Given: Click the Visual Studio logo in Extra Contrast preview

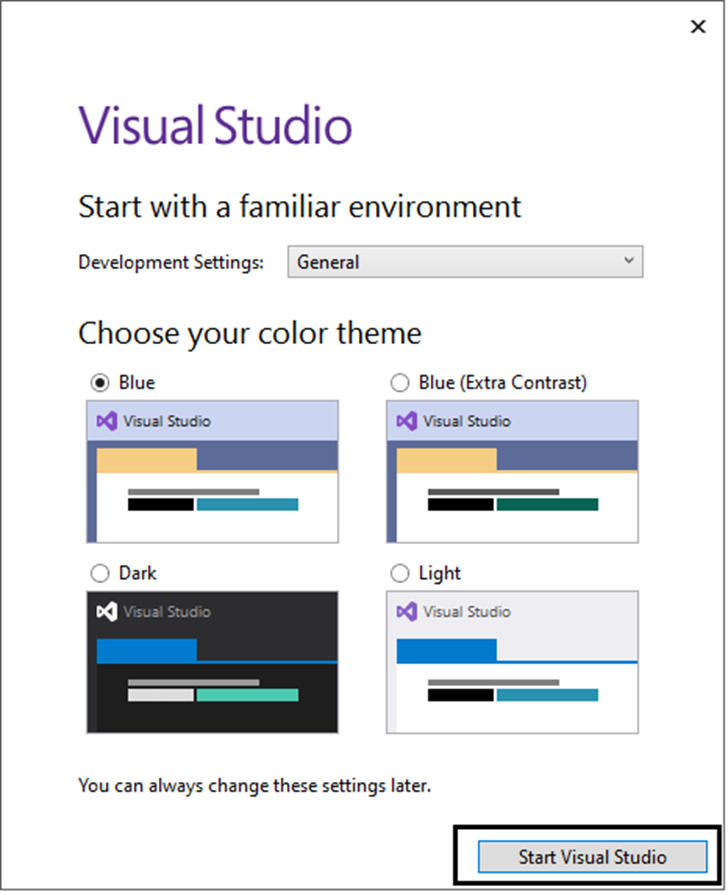Looking at the screenshot, I should [407, 422].
